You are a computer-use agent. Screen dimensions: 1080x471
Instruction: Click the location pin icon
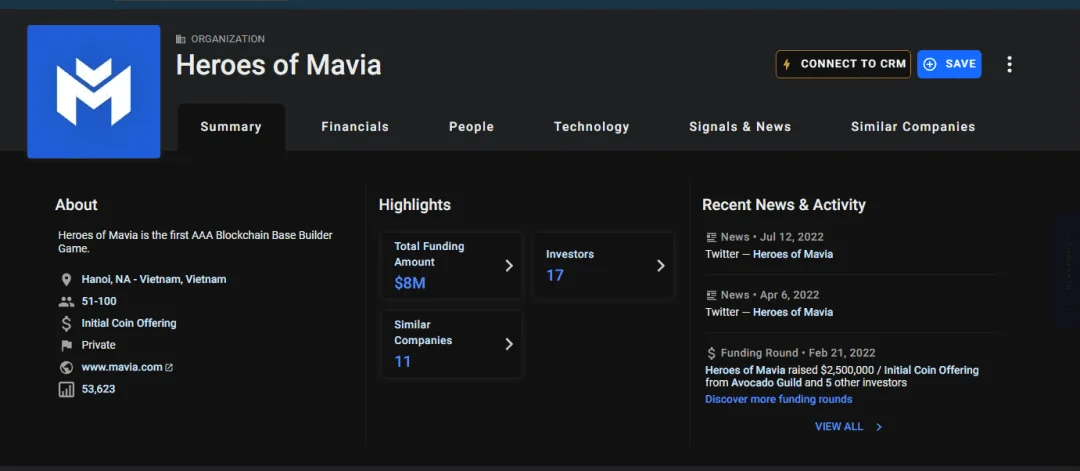tap(66, 280)
